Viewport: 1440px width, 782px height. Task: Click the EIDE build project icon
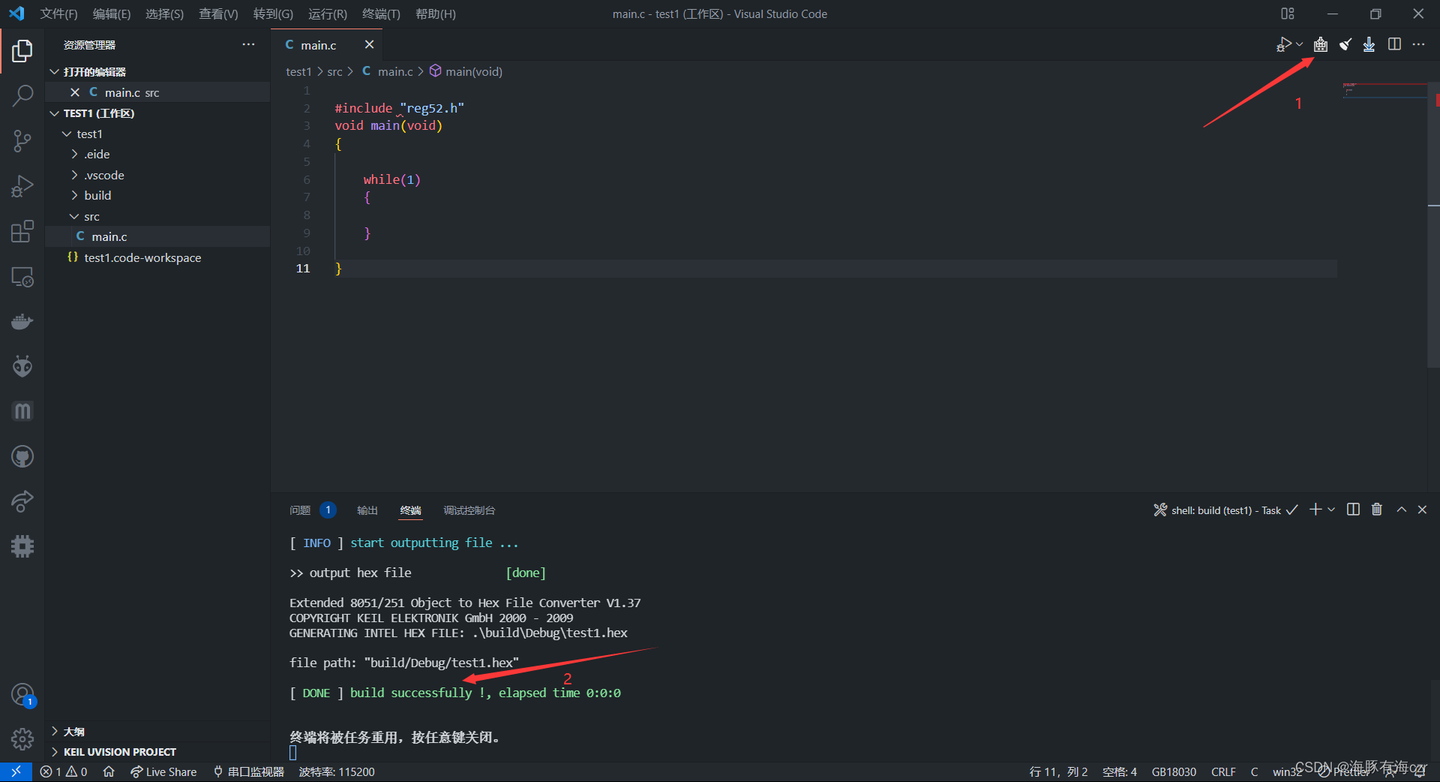1320,44
